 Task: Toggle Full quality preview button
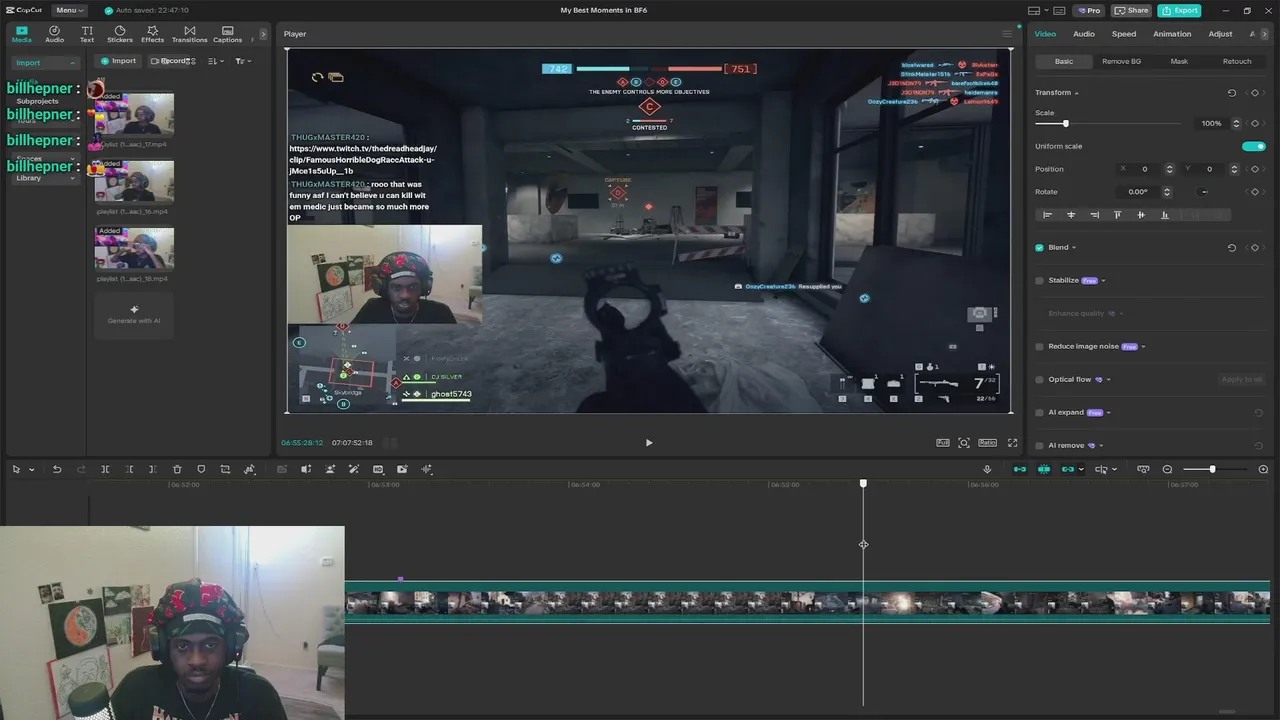pos(943,442)
